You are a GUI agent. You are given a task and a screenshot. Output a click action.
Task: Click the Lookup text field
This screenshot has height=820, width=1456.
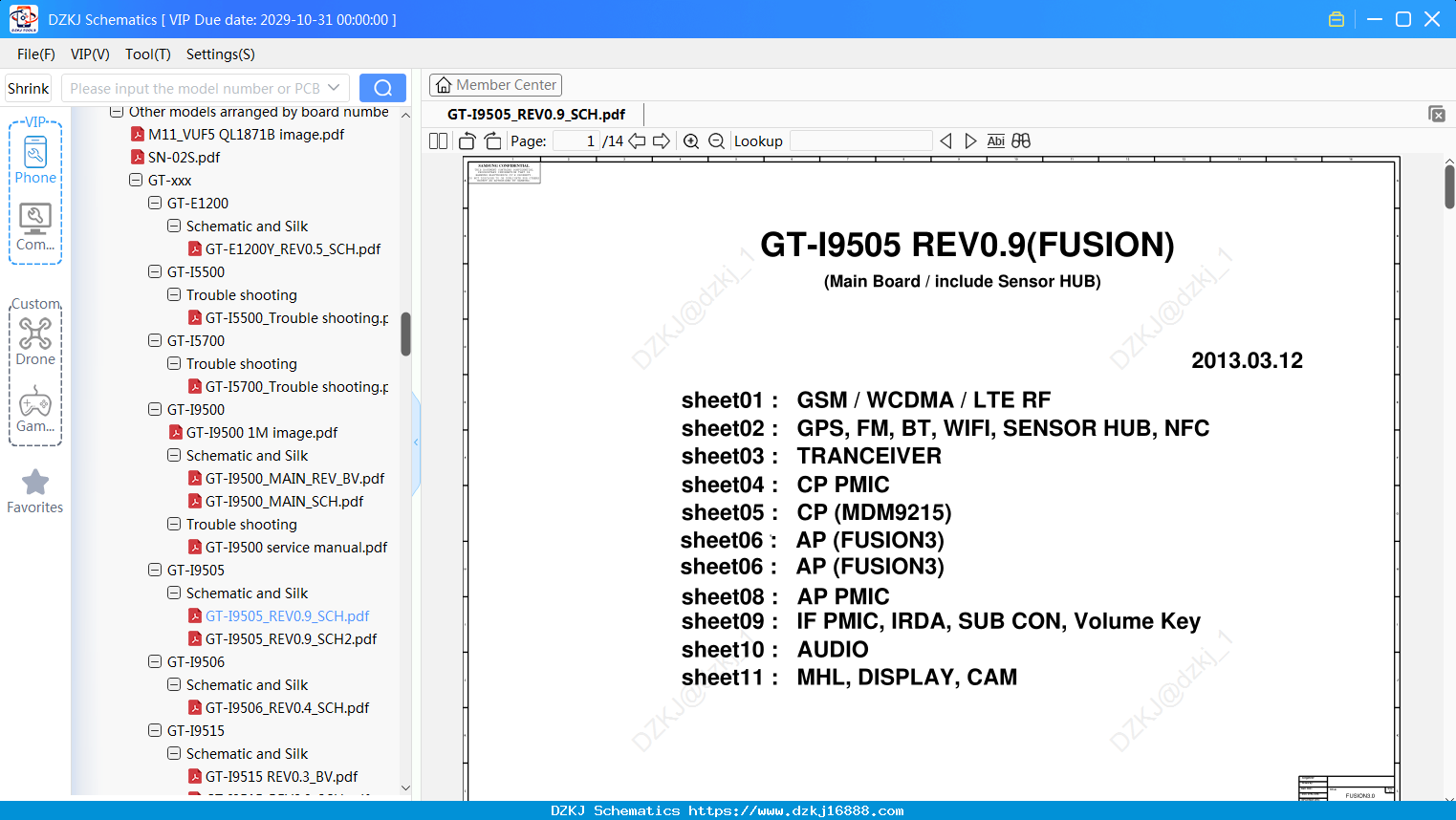pyautogui.click(x=860, y=141)
